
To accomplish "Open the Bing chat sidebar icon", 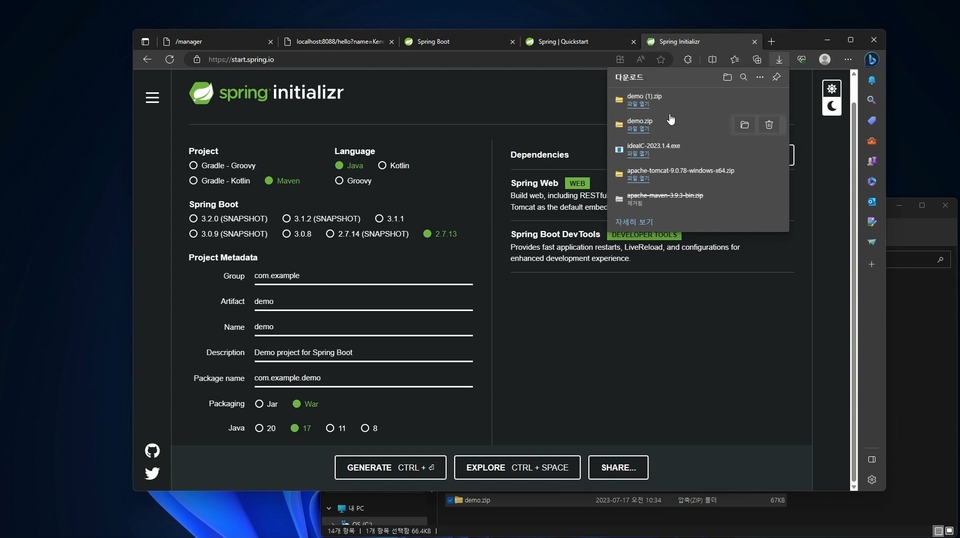I will [872, 59].
